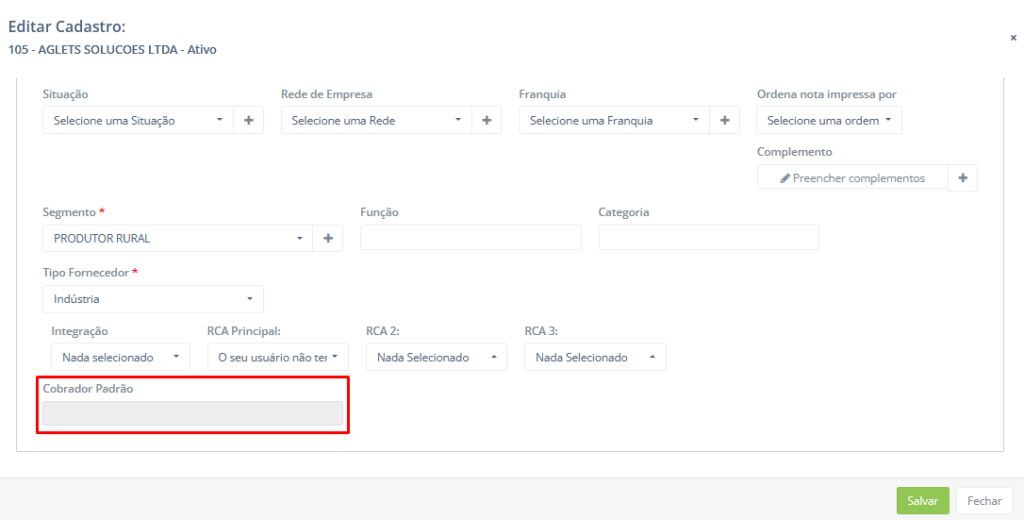Open the Integração dropdown
The width and height of the screenshot is (1024, 520).
point(120,357)
